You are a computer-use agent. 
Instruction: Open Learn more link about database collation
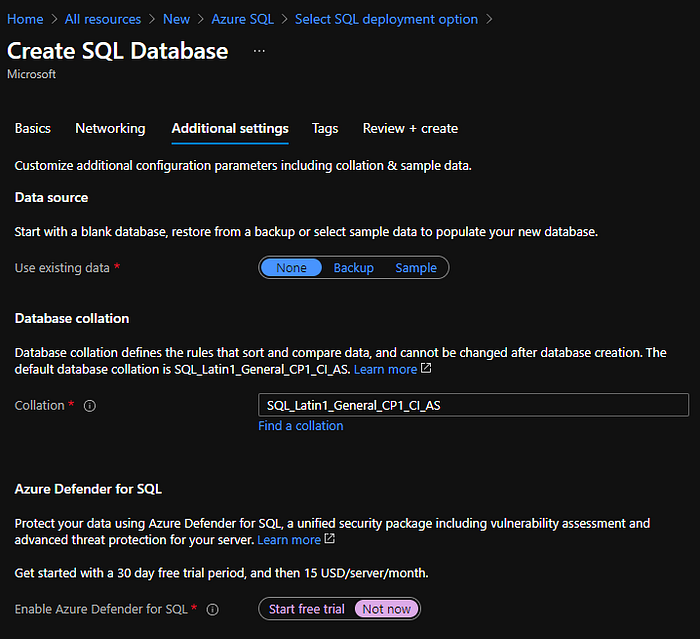tap(385, 369)
